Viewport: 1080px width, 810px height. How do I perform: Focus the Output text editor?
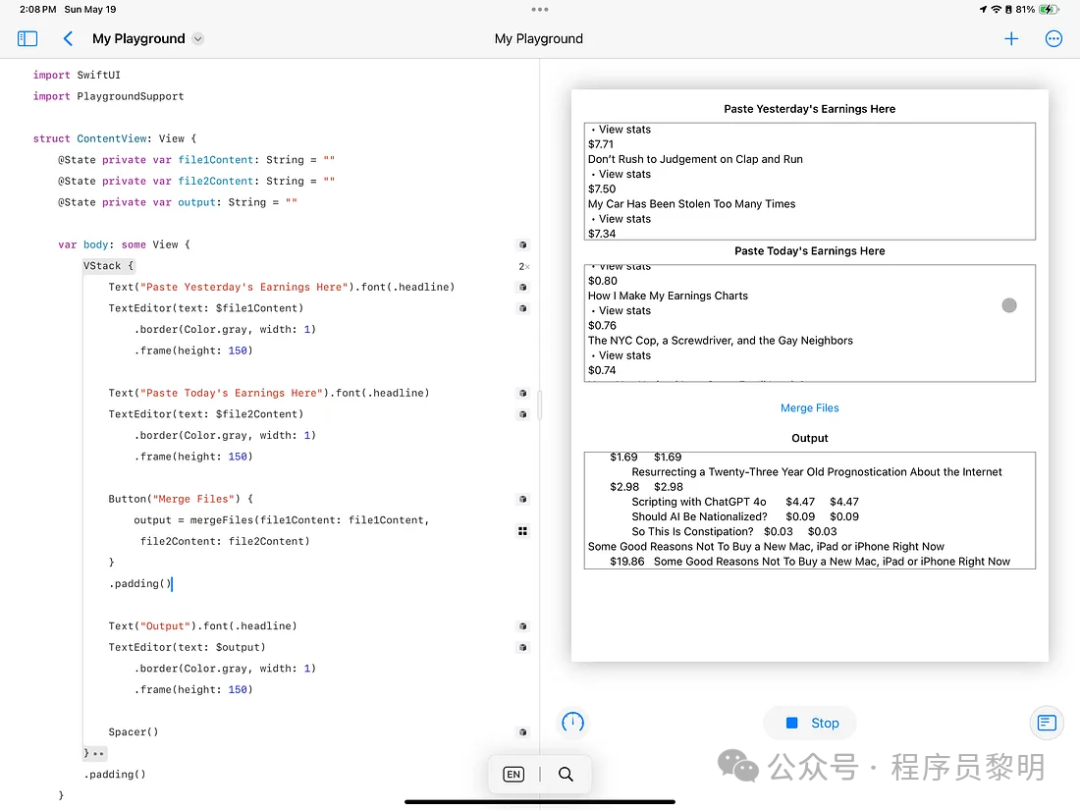809,510
